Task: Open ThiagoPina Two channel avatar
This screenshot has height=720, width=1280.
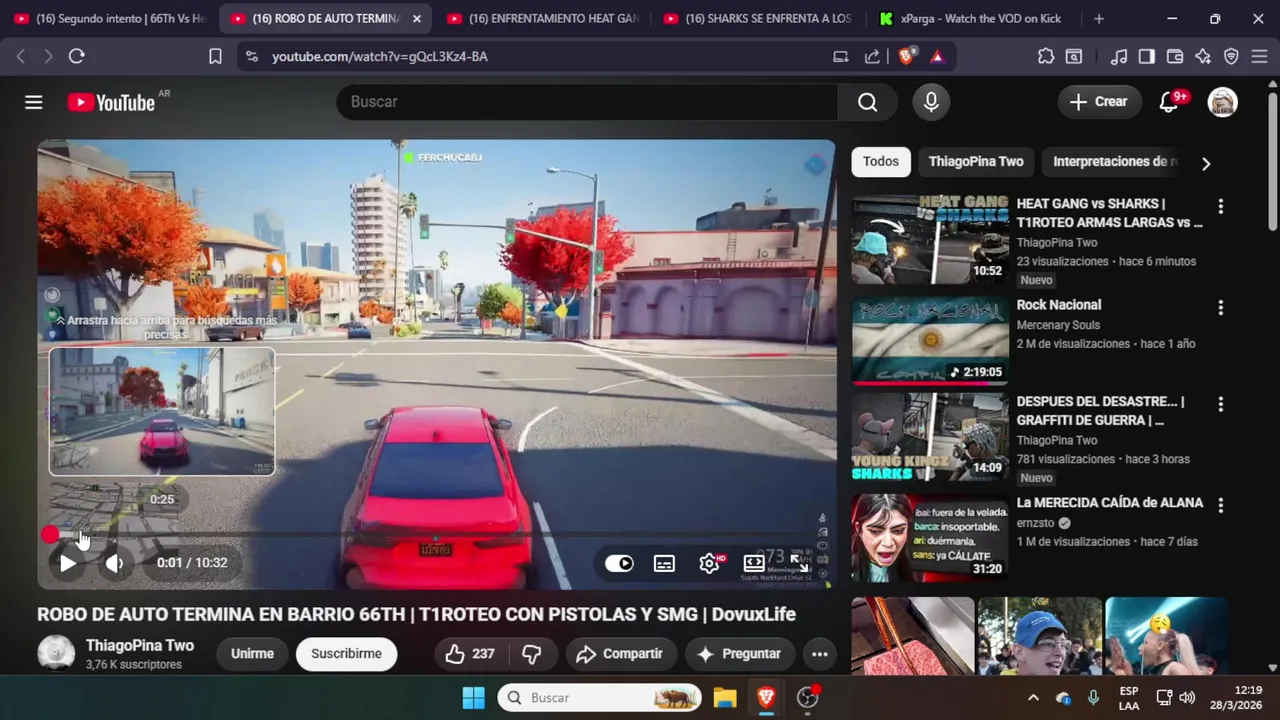Action: pos(56,654)
